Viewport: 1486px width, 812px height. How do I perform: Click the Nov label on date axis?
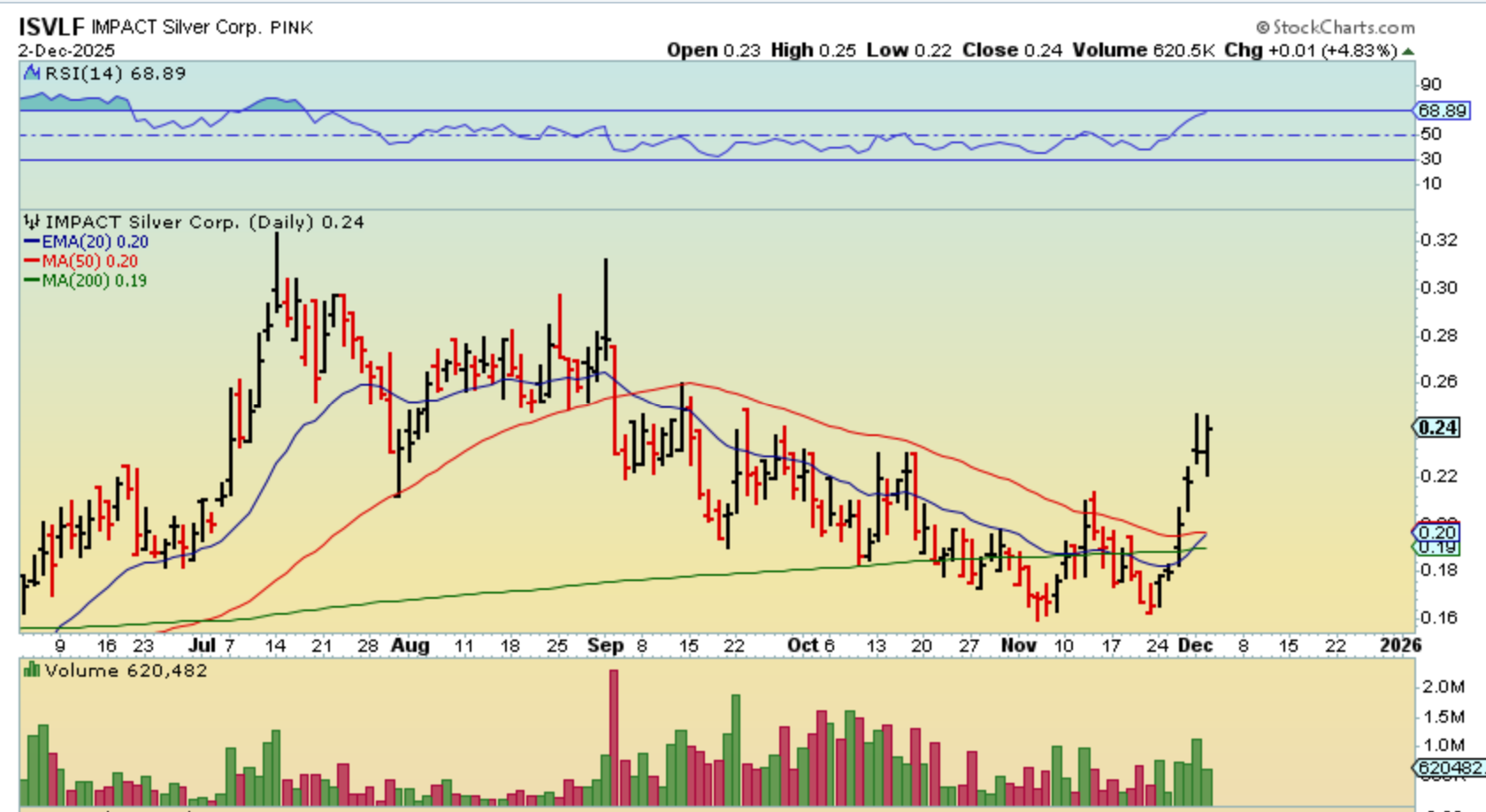pos(1018,646)
